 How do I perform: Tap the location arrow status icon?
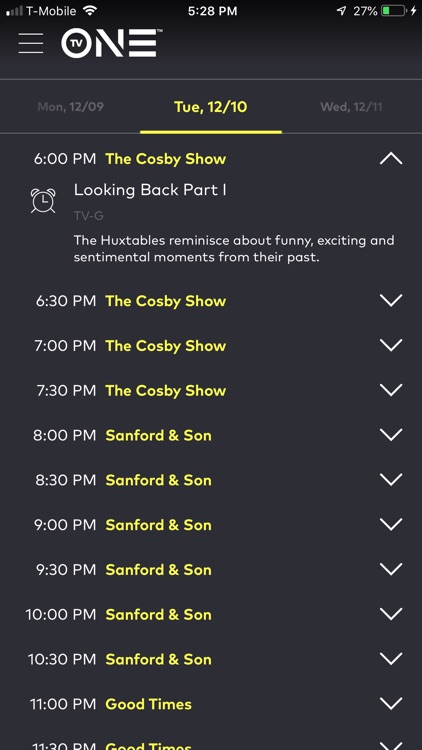[x=341, y=11]
